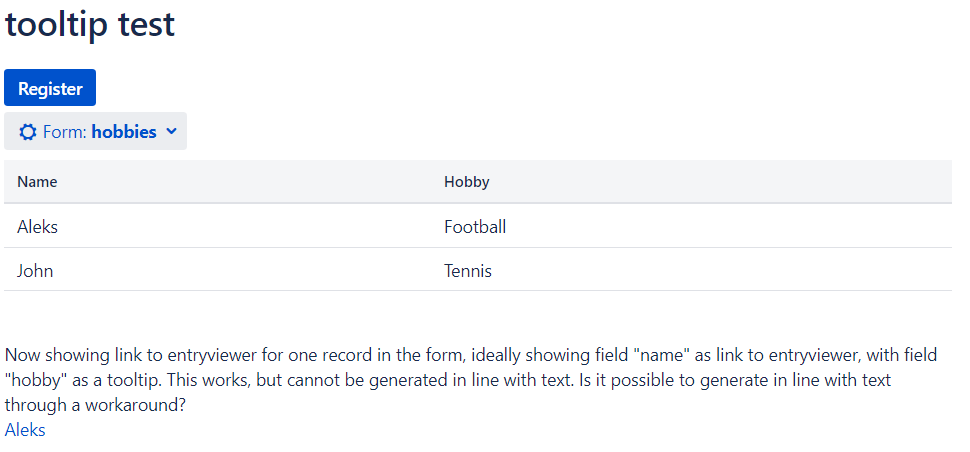Screen dimensions: 970x452
Task: Select the Football cell in the table
Action: pos(475,227)
